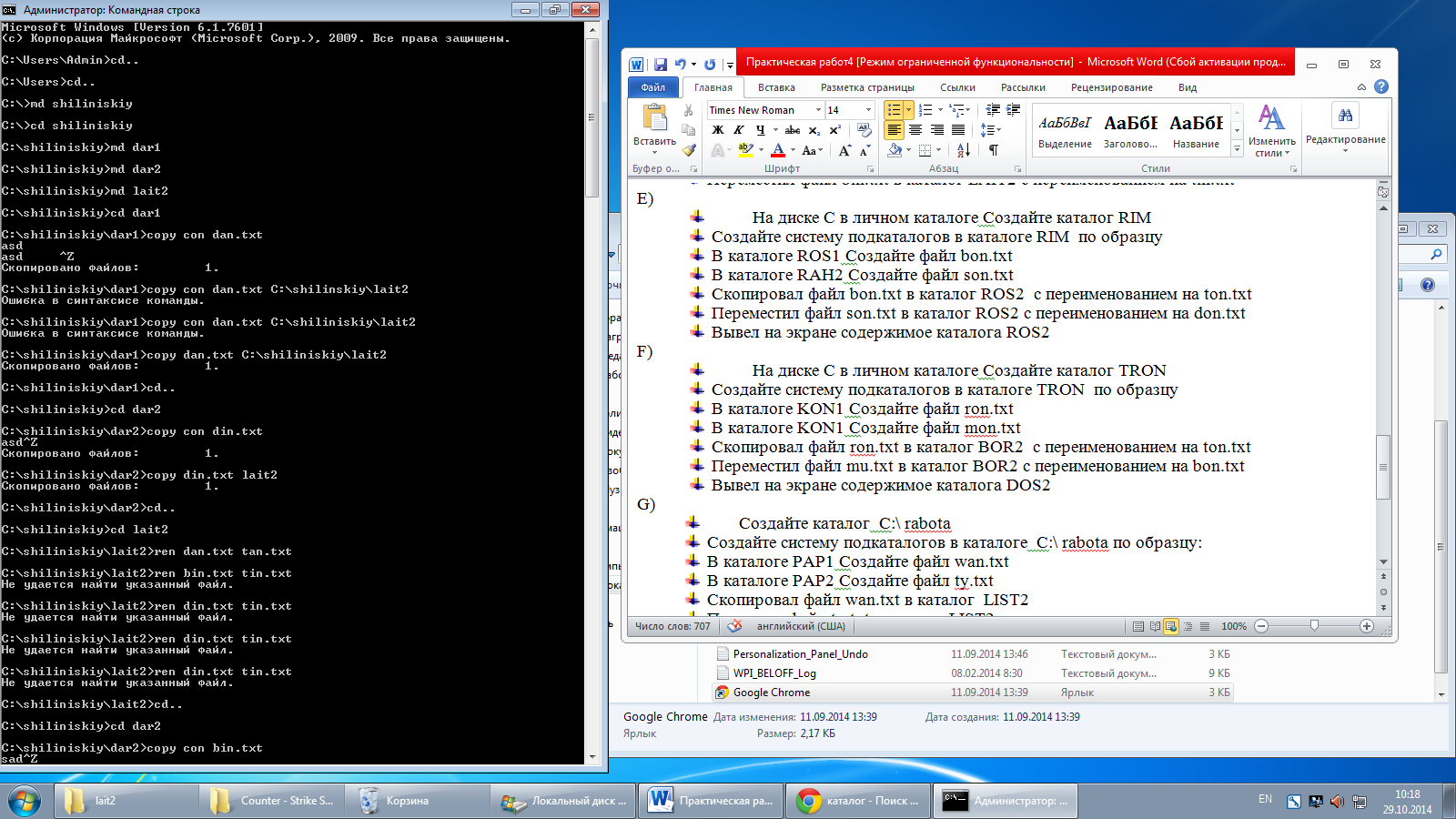Open the Change Case Aa menu
This screenshot has height=819, width=1456.
point(812,150)
